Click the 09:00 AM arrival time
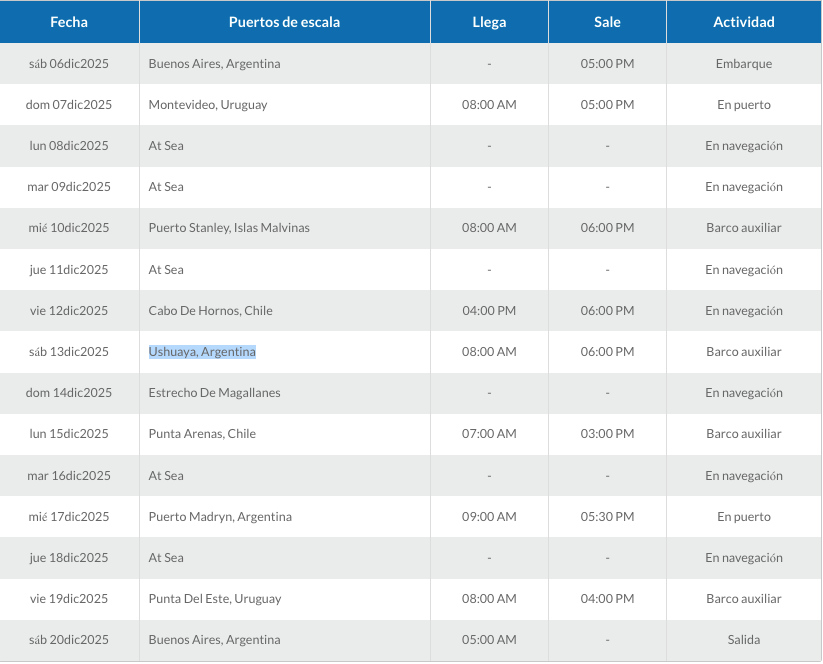Screen dimensions: 823x664 (x=489, y=517)
